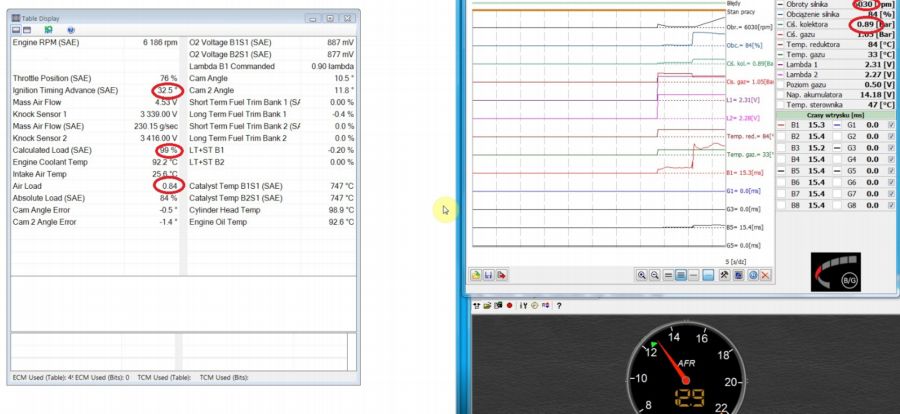Toggle the checkbox beside G8 injector row
Viewport: 900px width, 414px height.
coord(891,206)
